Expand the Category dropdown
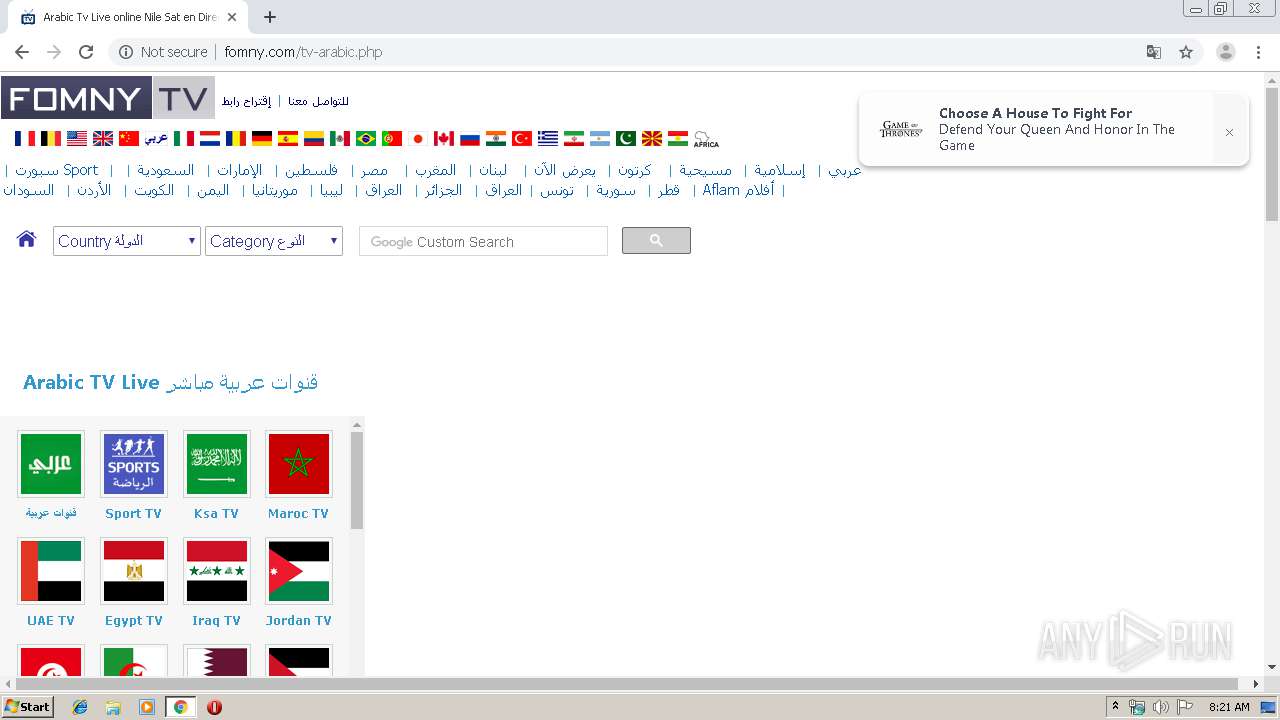 point(274,241)
